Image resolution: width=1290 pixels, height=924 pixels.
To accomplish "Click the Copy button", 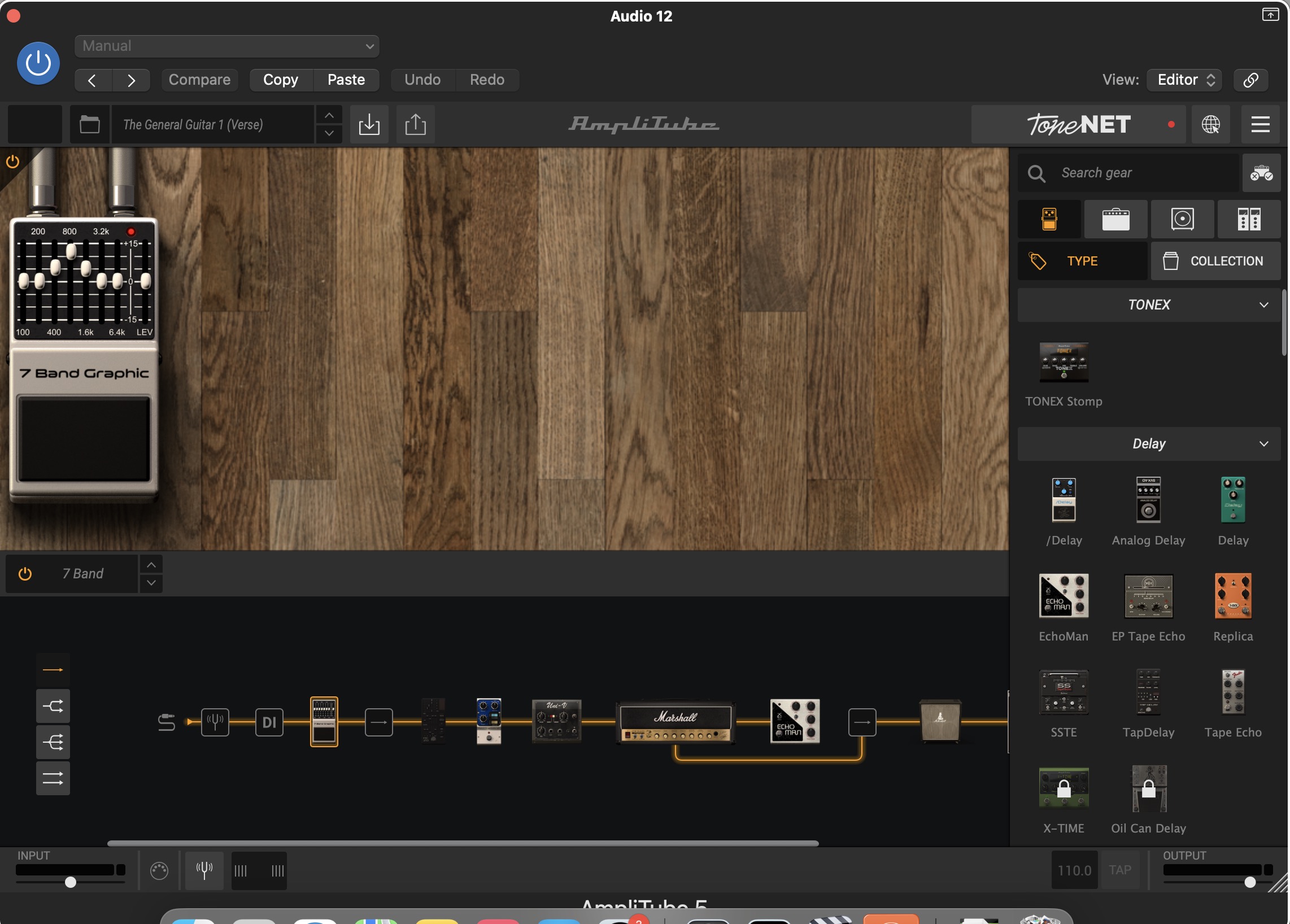I will (x=281, y=80).
